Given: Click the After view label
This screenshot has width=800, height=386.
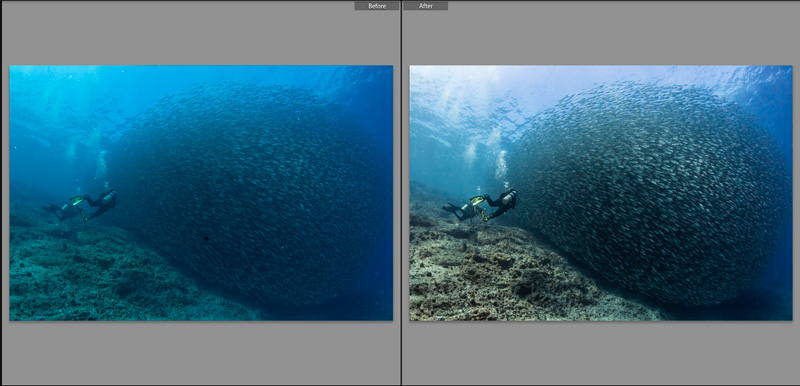Looking at the screenshot, I should coord(426,6).
